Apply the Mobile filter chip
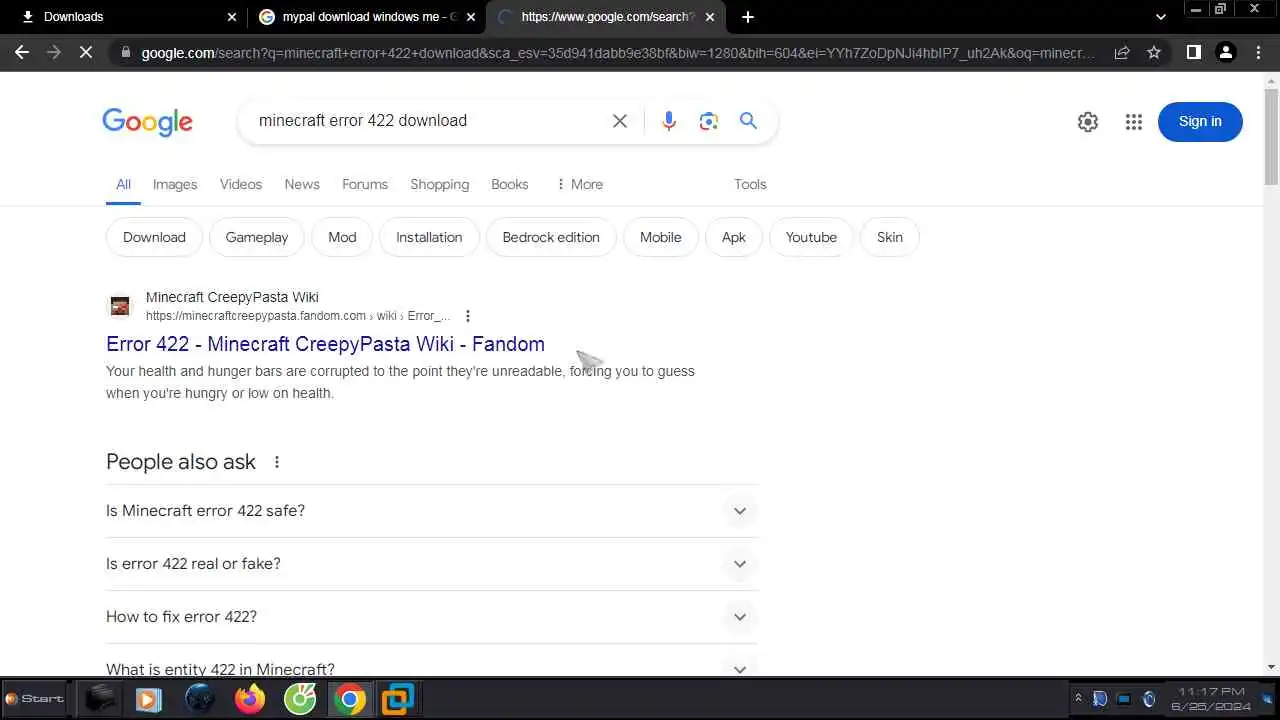Screen dimensions: 1280x720 click(660, 237)
